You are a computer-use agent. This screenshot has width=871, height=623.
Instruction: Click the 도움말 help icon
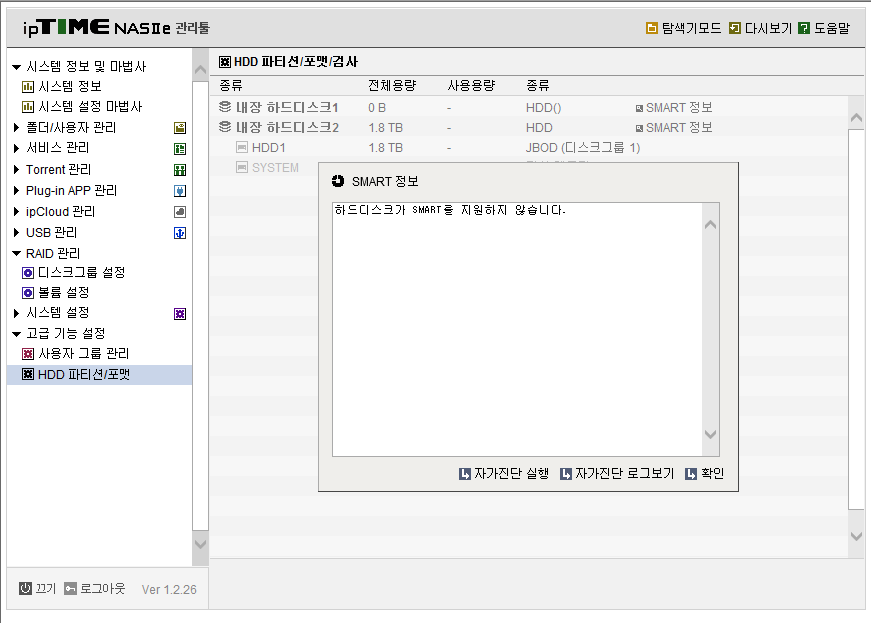pyautogui.click(x=804, y=28)
